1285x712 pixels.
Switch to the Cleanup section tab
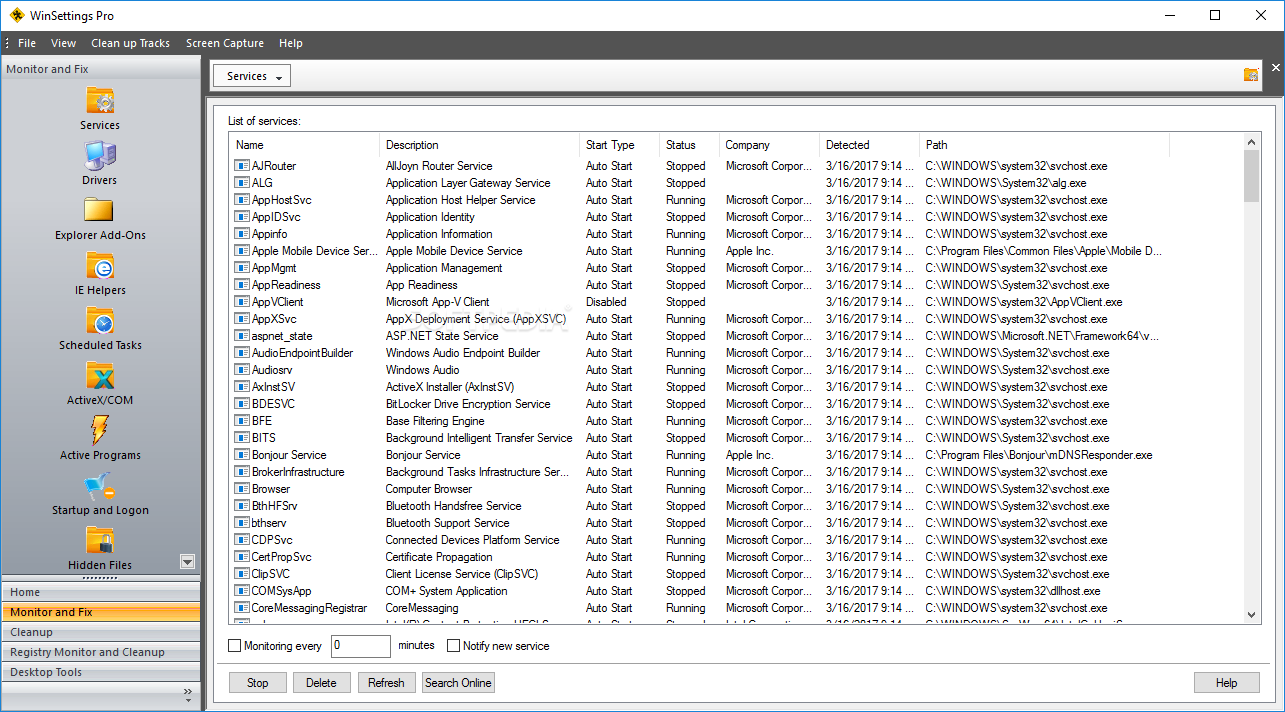pyautogui.click(x=100, y=632)
